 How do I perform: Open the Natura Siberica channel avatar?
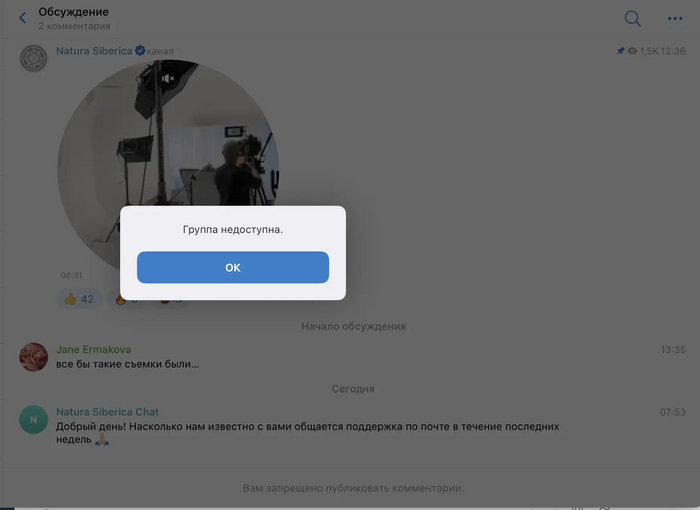[x=33, y=58]
